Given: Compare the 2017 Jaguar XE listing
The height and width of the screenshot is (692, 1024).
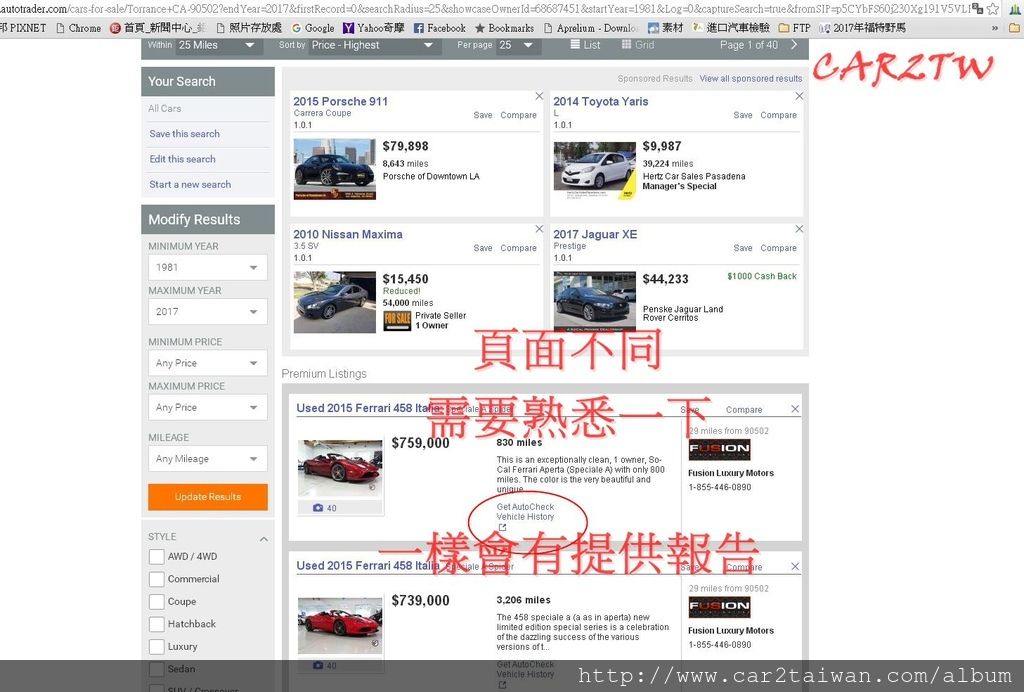Looking at the screenshot, I should pos(778,248).
